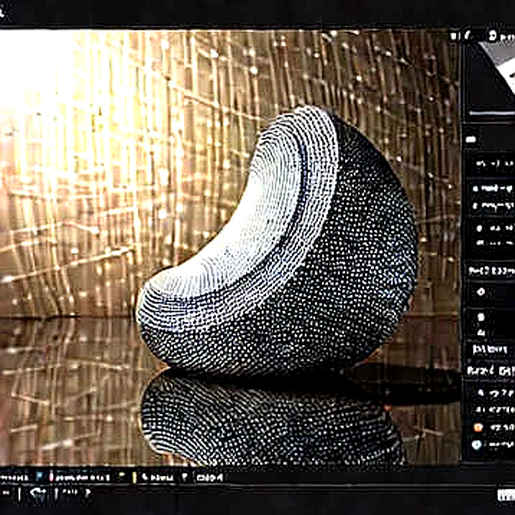Screen dimensions: 515x515
Task: Toggle the first bullet row in the right panel
Action: (492, 189)
